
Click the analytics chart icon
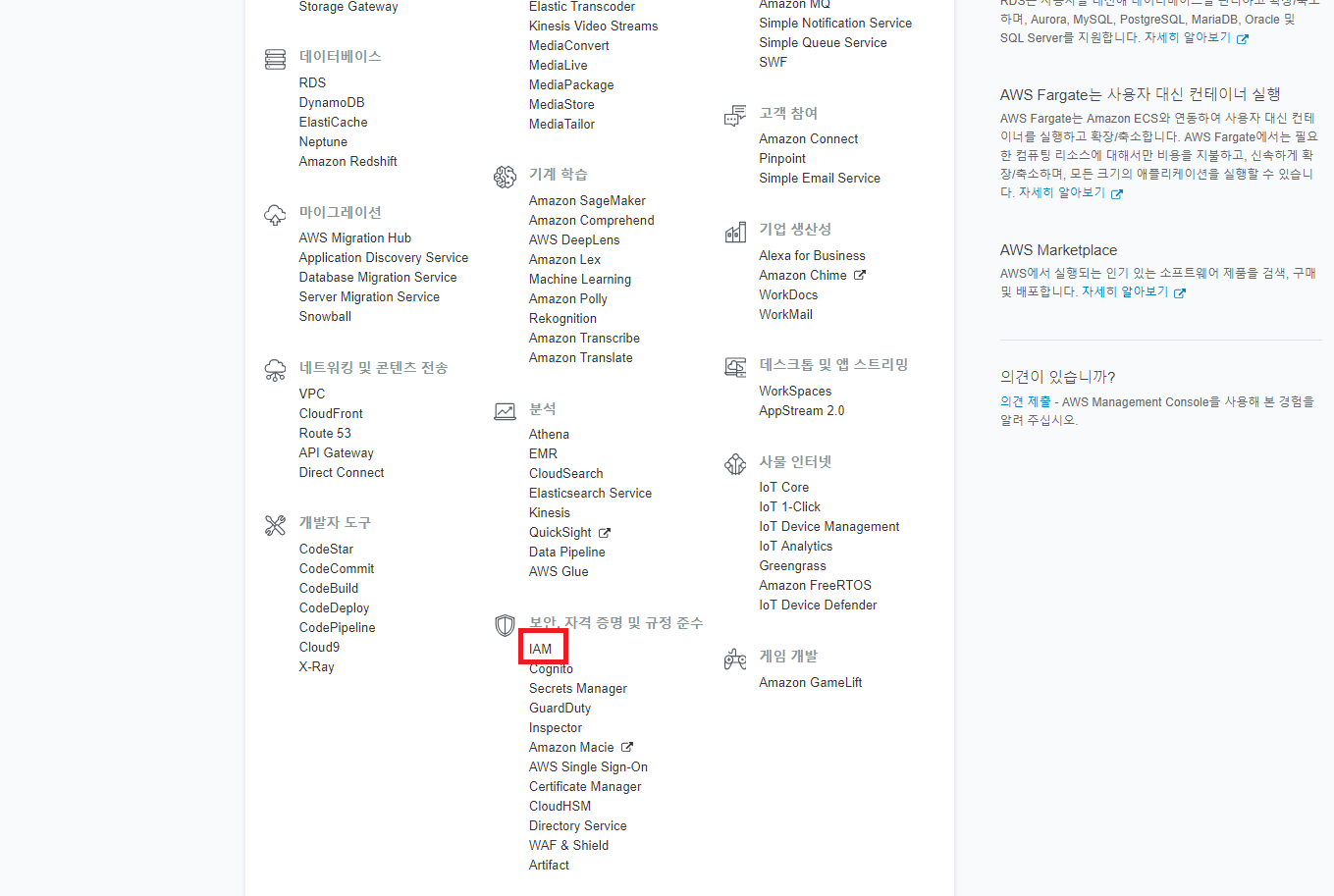coord(505,411)
